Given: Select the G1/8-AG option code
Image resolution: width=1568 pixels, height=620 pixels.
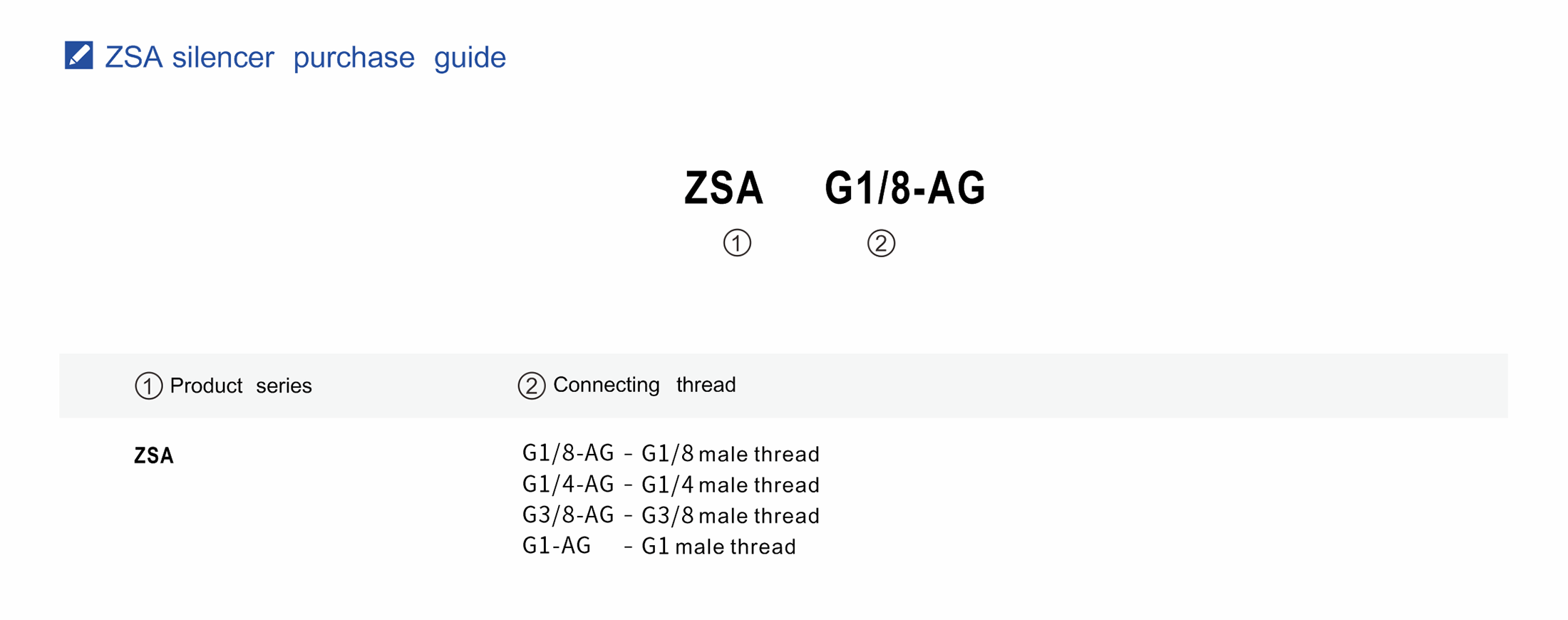Looking at the screenshot, I should pos(568,453).
